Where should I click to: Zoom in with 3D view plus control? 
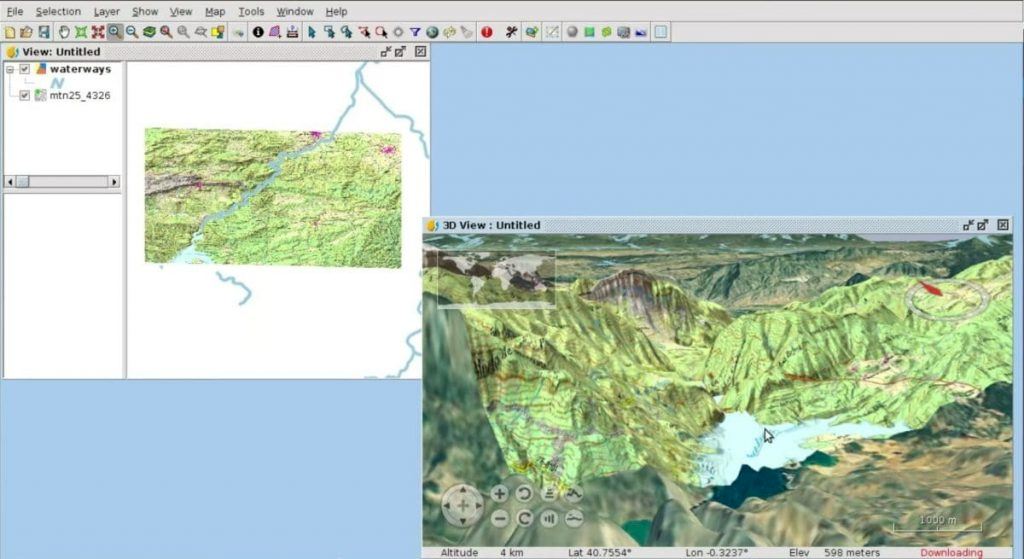coord(499,493)
